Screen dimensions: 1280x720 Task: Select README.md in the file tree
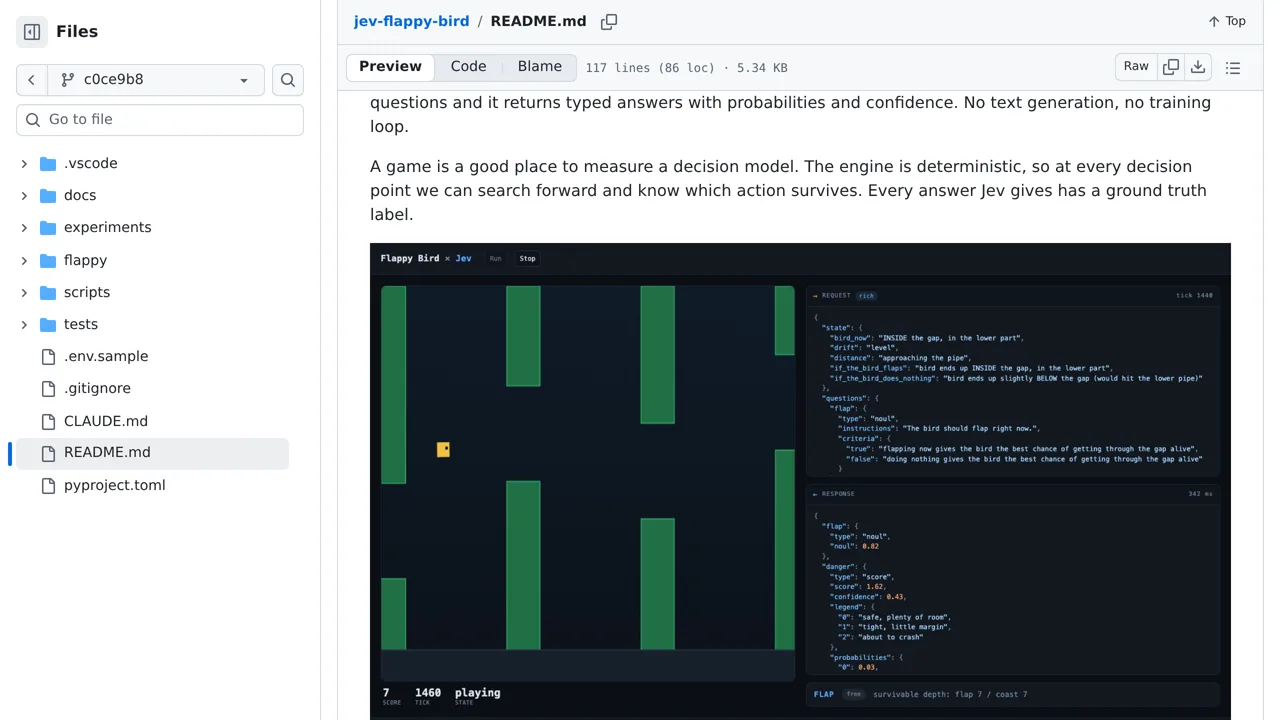pyautogui.click(x=152, y=453)
